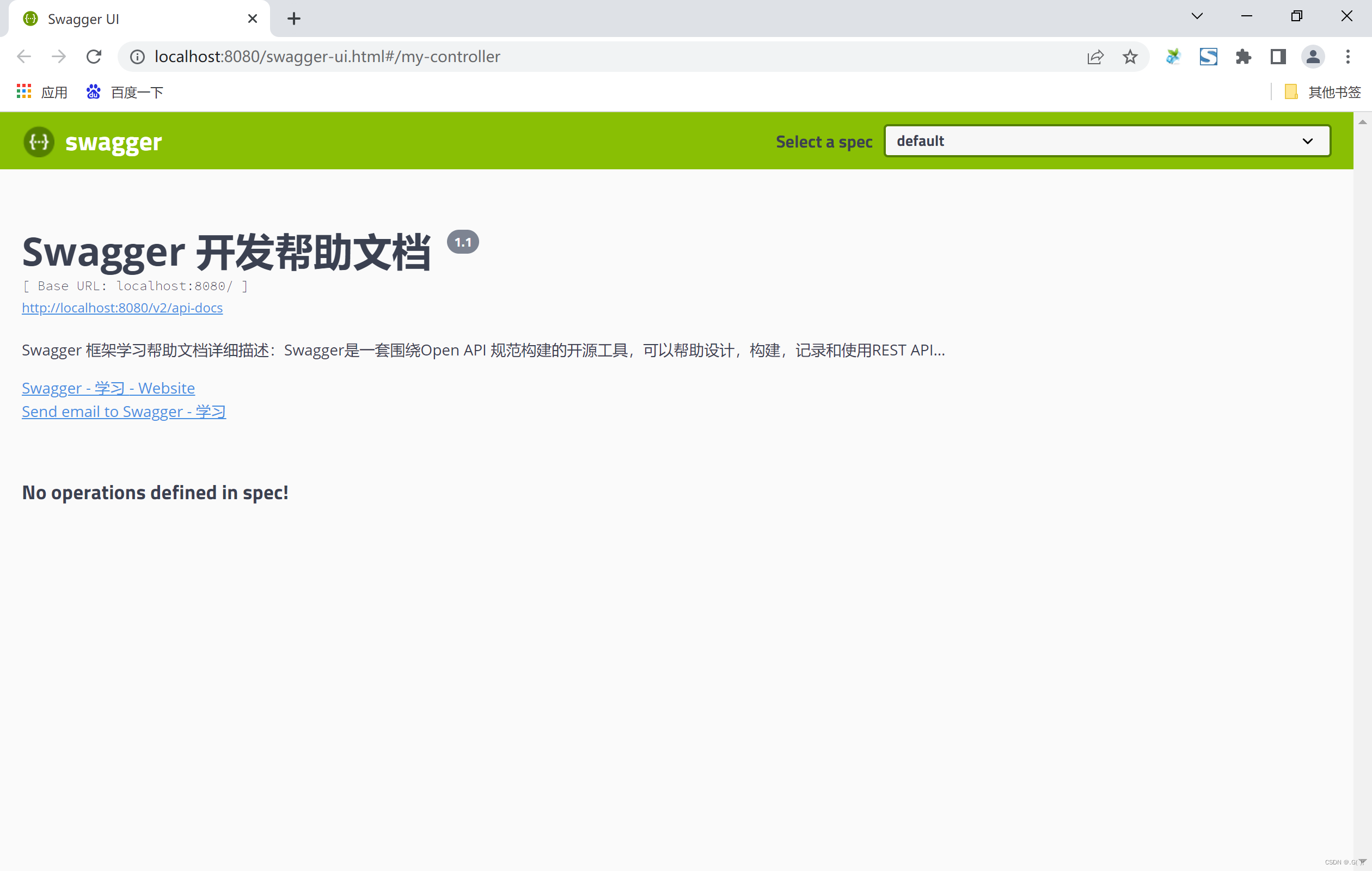Open the Chrome three-dot menu
Image resolution: width=1372 pixels, height=871 pixels.
point(1347,57)
